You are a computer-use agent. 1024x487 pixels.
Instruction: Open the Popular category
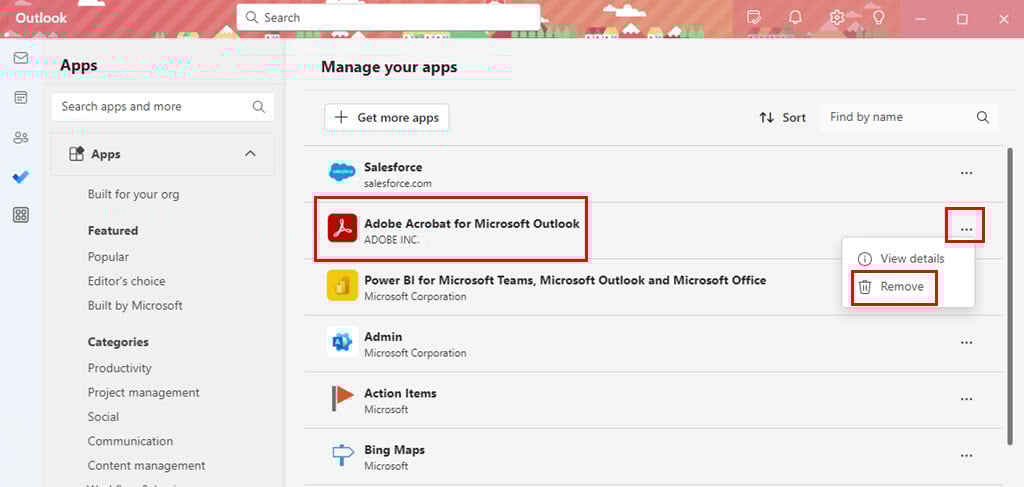[x=108, y=257]
